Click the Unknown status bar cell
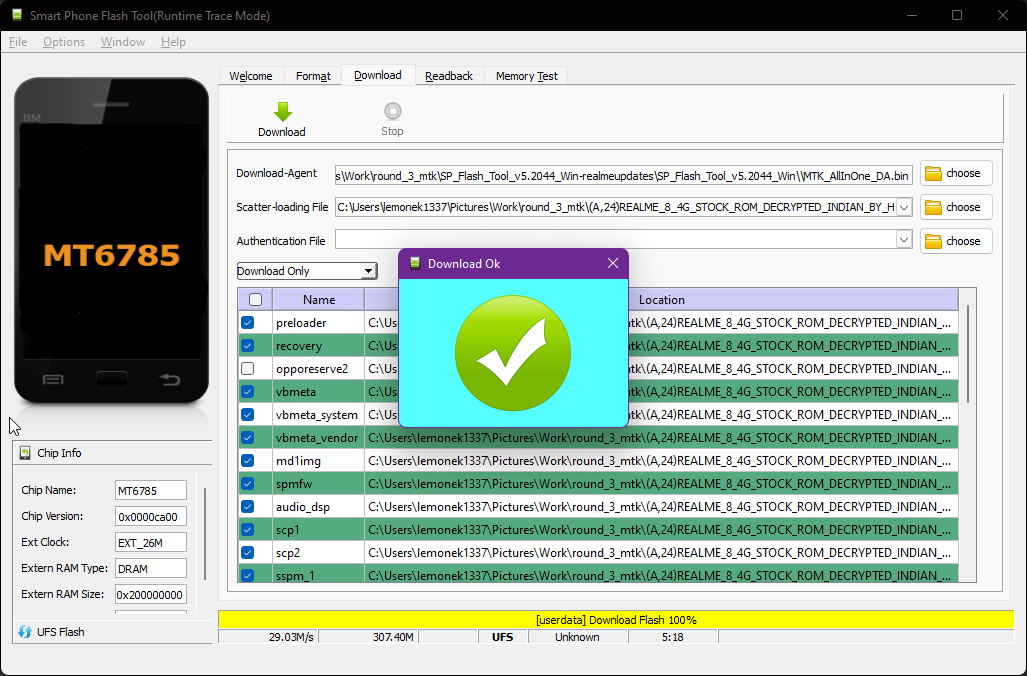 tap(577, 637)
